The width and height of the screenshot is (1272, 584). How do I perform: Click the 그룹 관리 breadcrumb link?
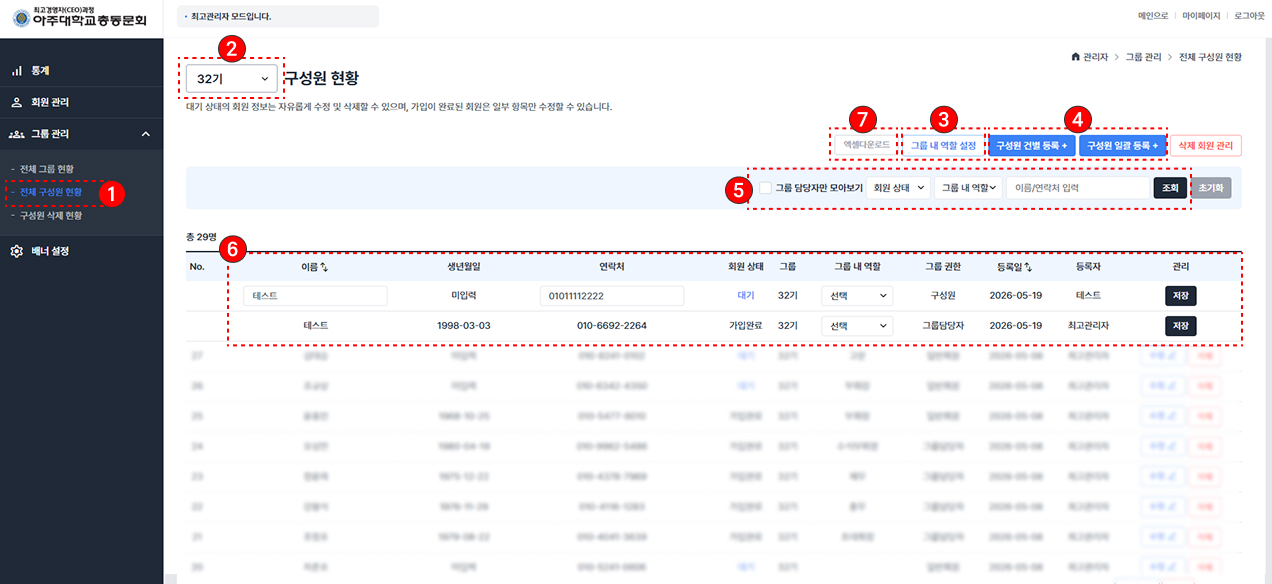click(x=1143, y=57)
